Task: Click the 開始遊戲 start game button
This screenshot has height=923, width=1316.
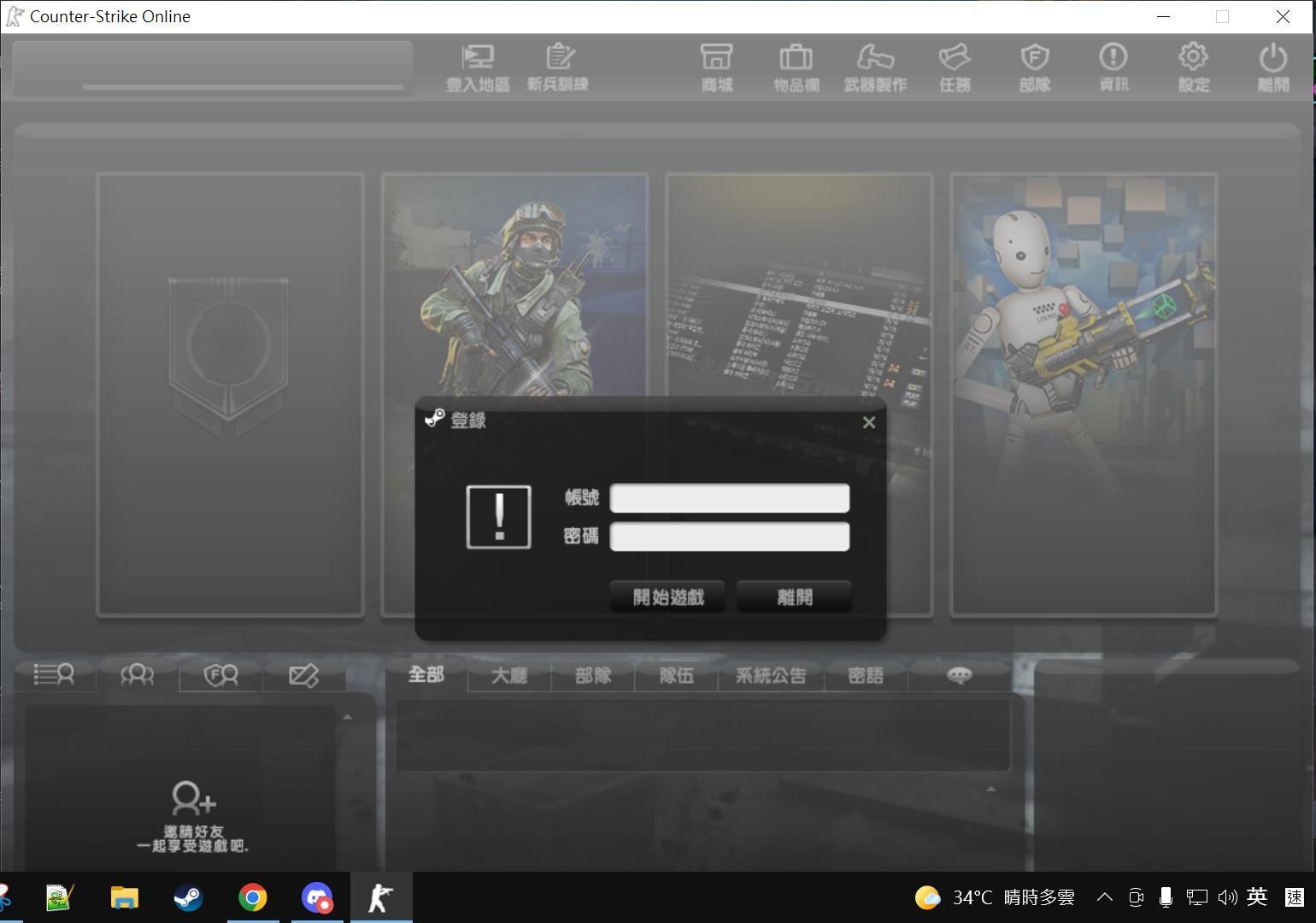Action: (x=667, y=597)
